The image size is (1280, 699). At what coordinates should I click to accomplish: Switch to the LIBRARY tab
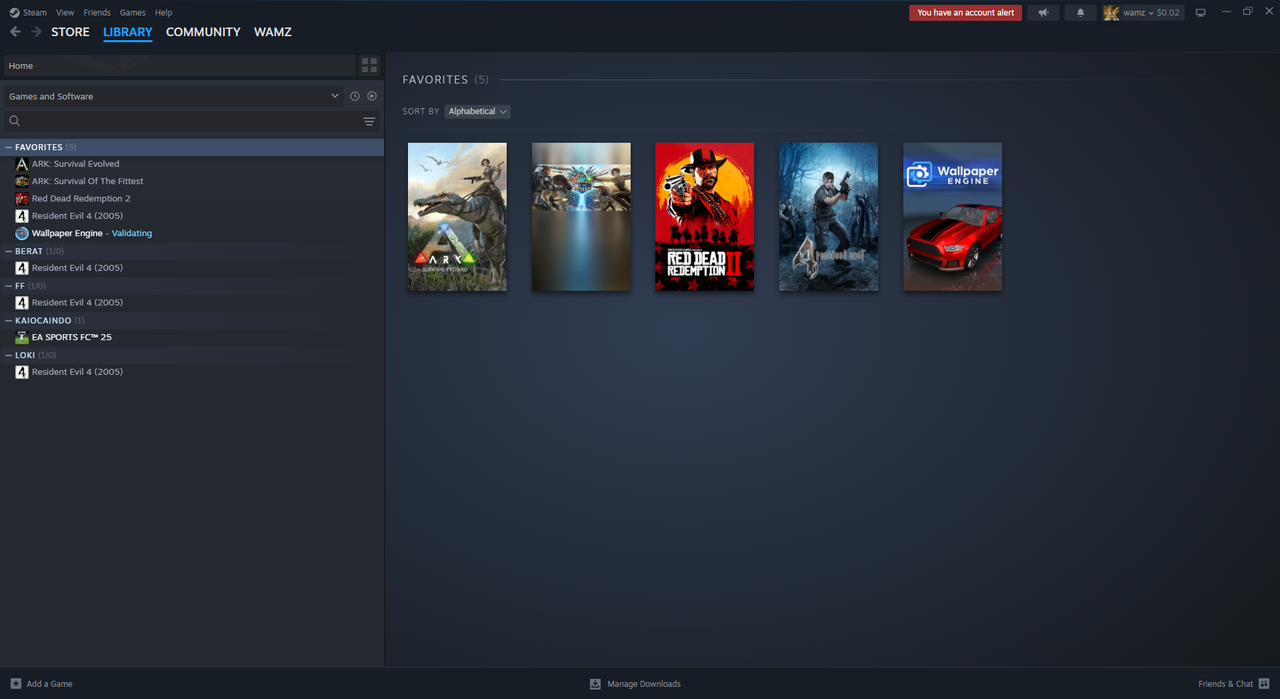coord(128,32)
